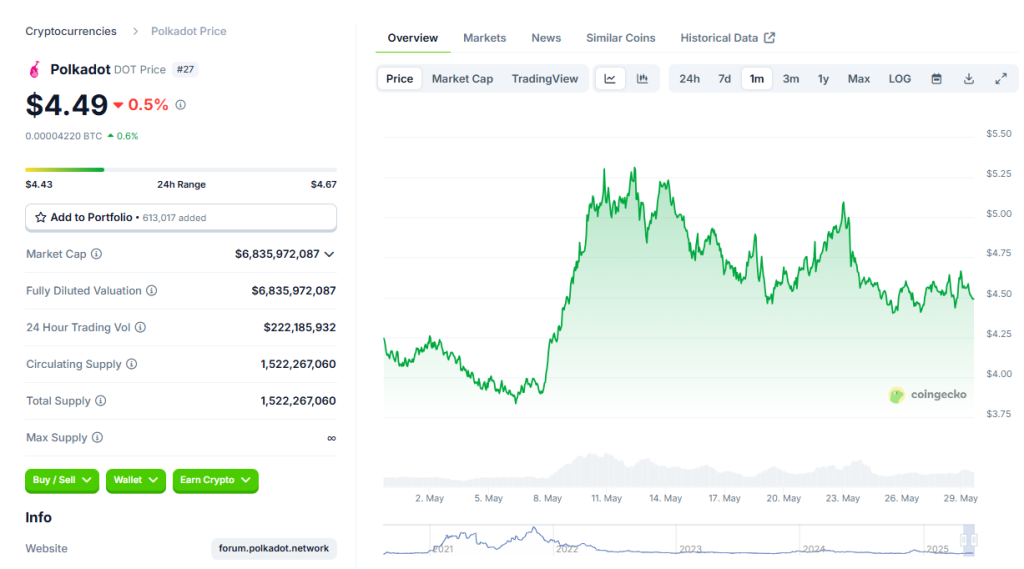This screenshot has height=569, width=1024.
Task: Show Fully Diluted Valuation info icon
Action: coord(152,291)
